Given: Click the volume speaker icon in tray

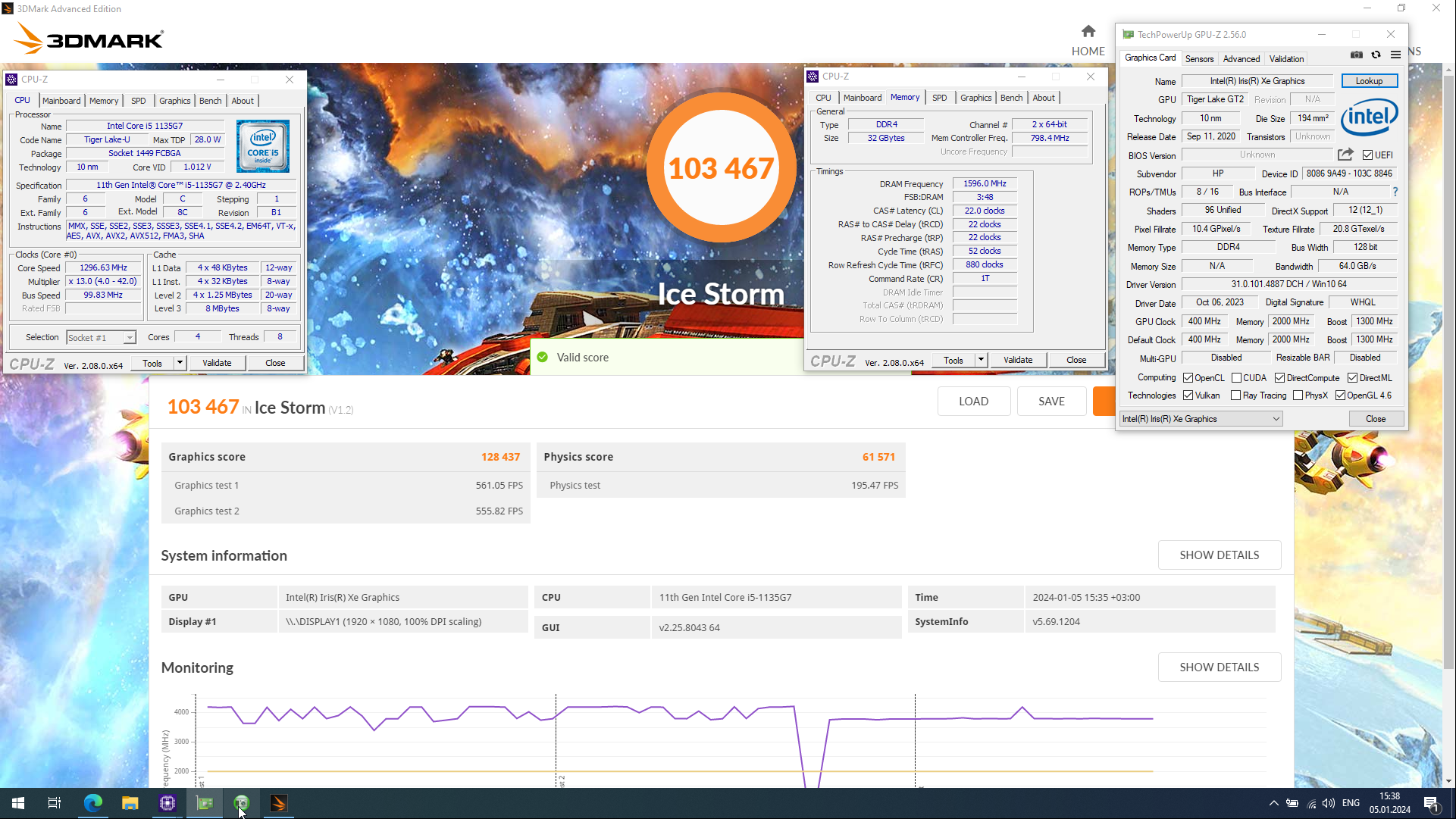Looking at the screenshot, I should pos(1329,803).
